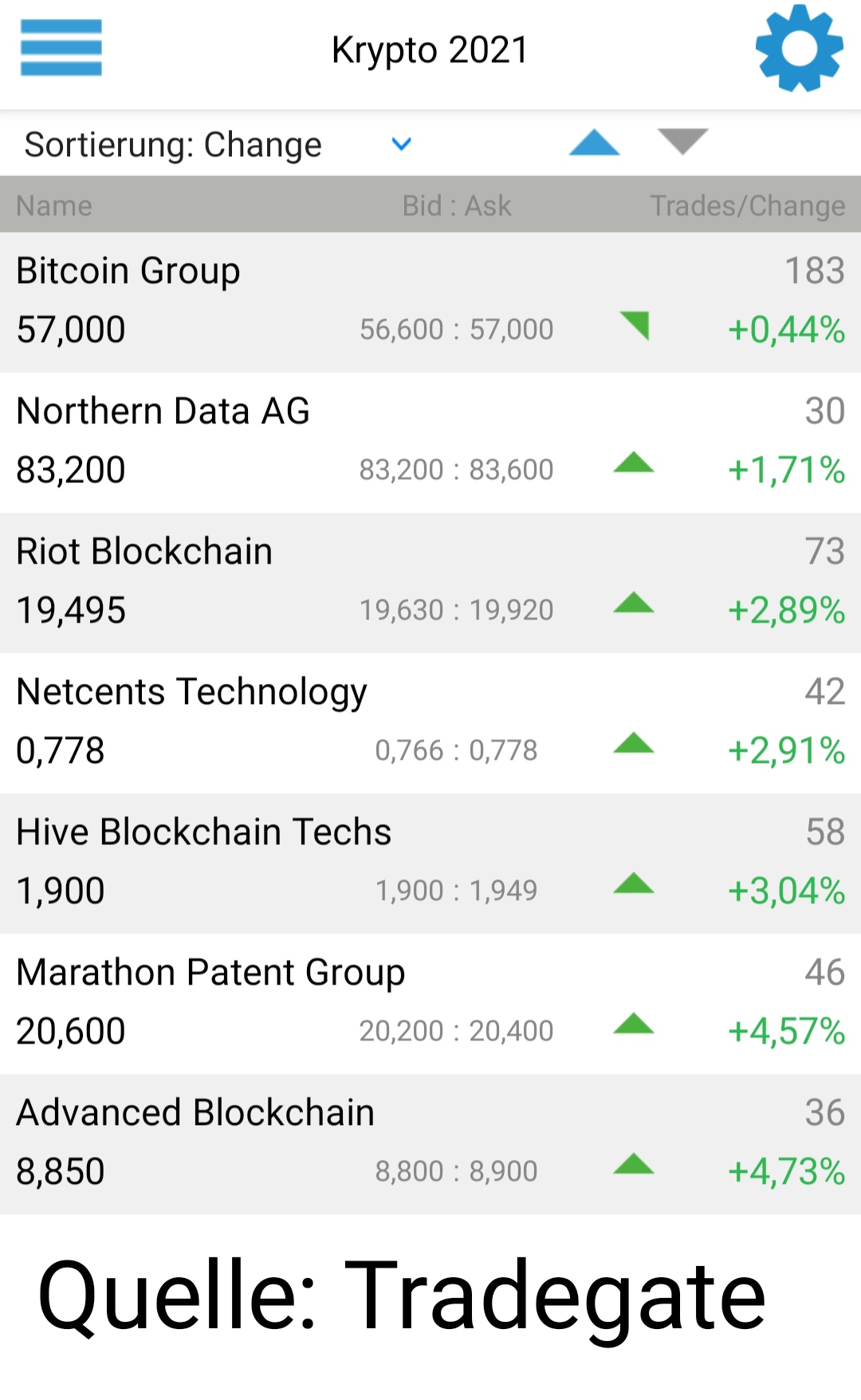Expand the Sortierung: Change dropdown
This screenshot has width=861, height=1400.
pos(173,145)
